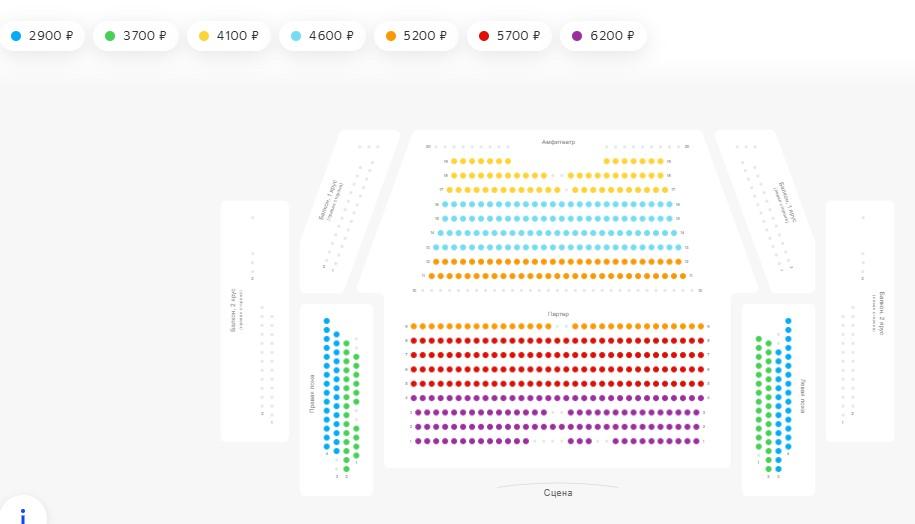Toggle the 4100 ₽ price filter

coord(230,36)
